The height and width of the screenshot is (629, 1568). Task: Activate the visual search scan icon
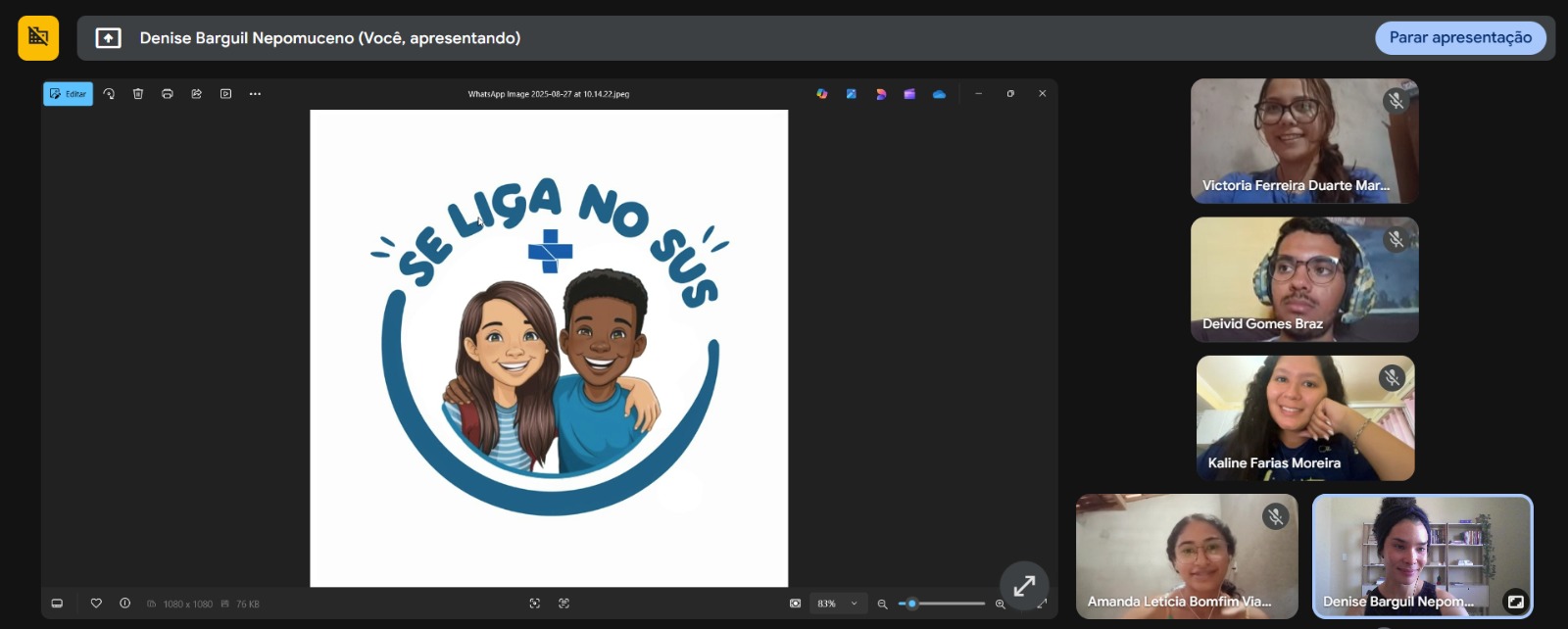pyautogui.click(x=534, y=604)
